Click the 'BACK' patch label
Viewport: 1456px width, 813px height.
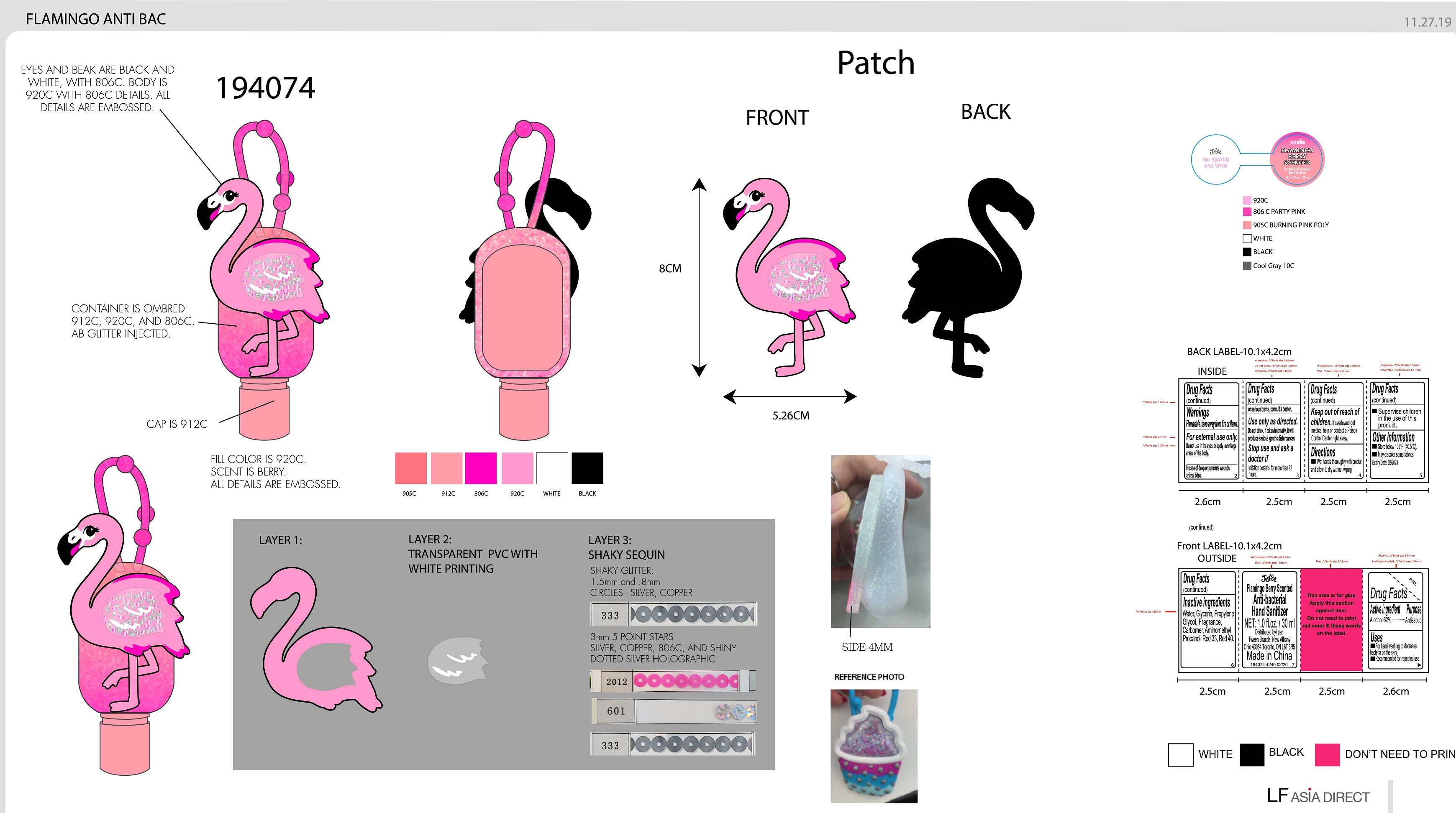(x=986, y=112)
